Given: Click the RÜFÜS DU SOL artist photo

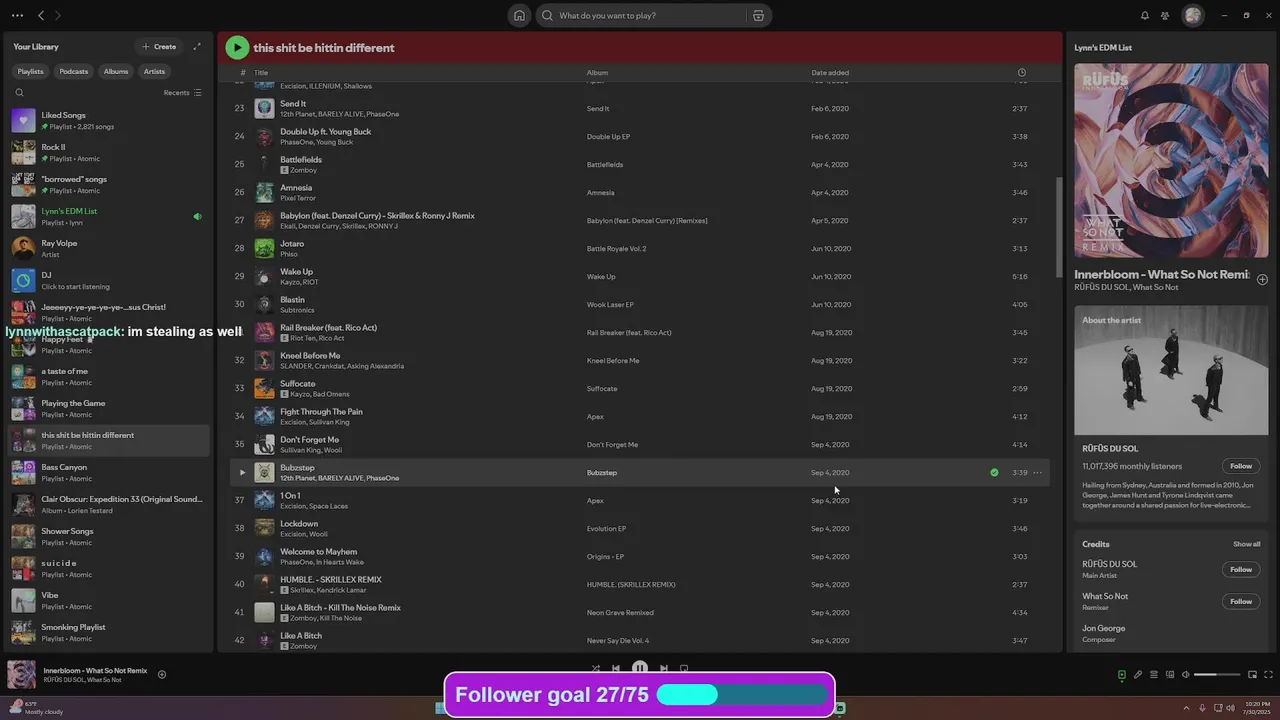Looking at the screenshot, I should (1171, 370).
